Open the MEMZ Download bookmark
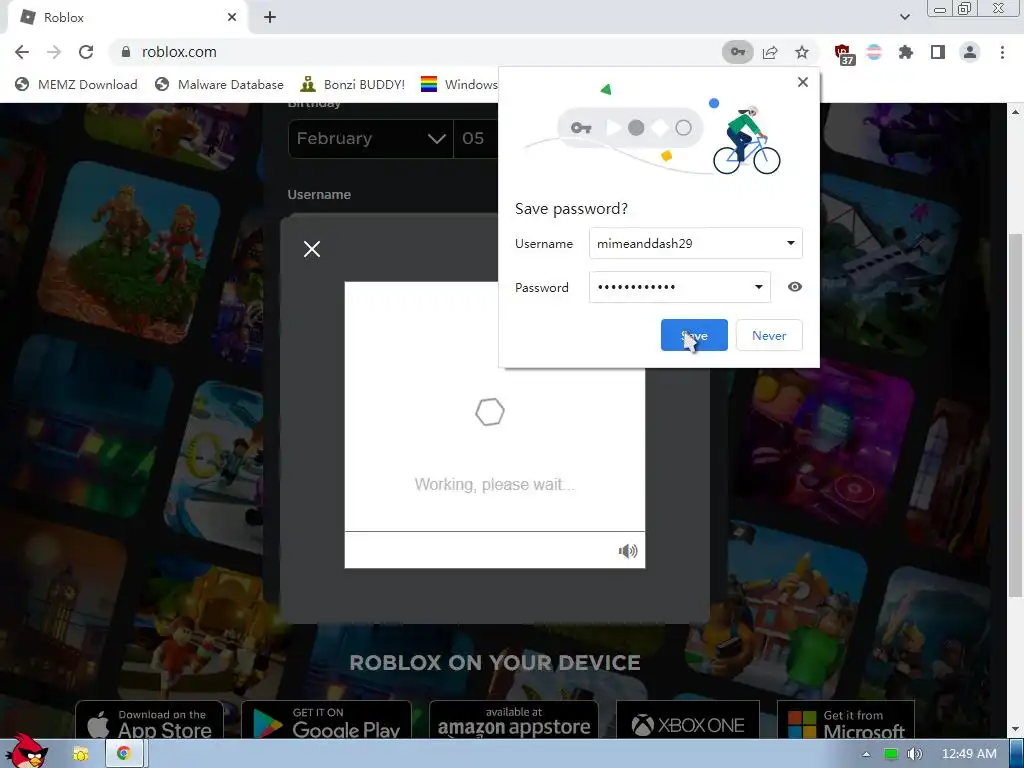This screenshot has width=1024, height=768. click(76, 84)
